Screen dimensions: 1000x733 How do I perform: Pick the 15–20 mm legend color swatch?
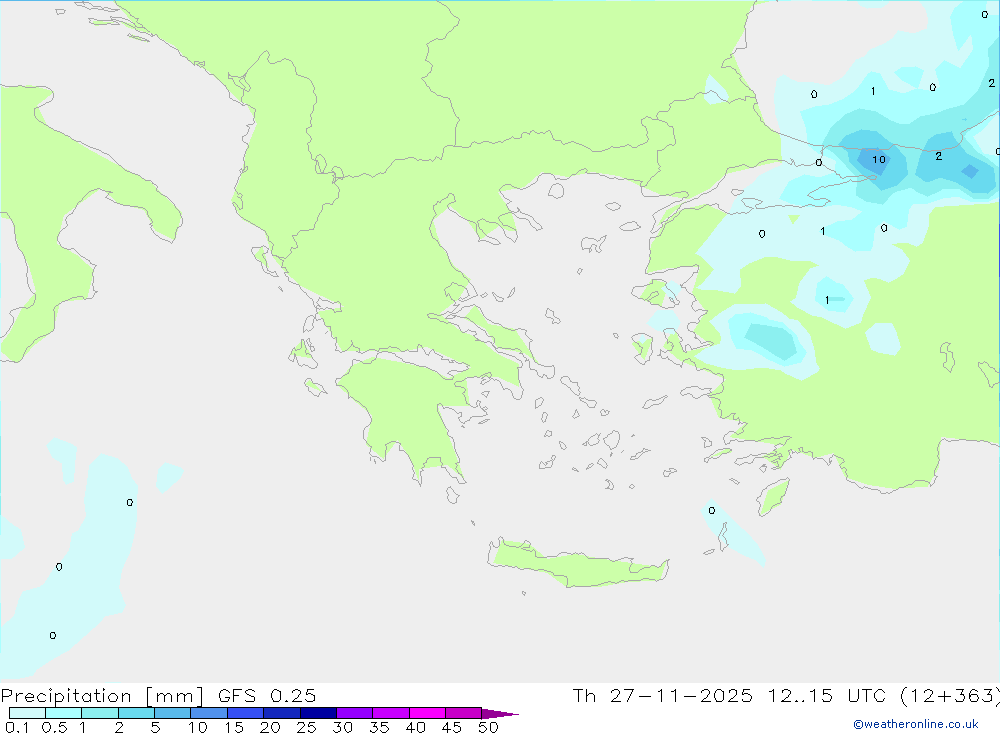pyautogui.click(x=246, y=713)
